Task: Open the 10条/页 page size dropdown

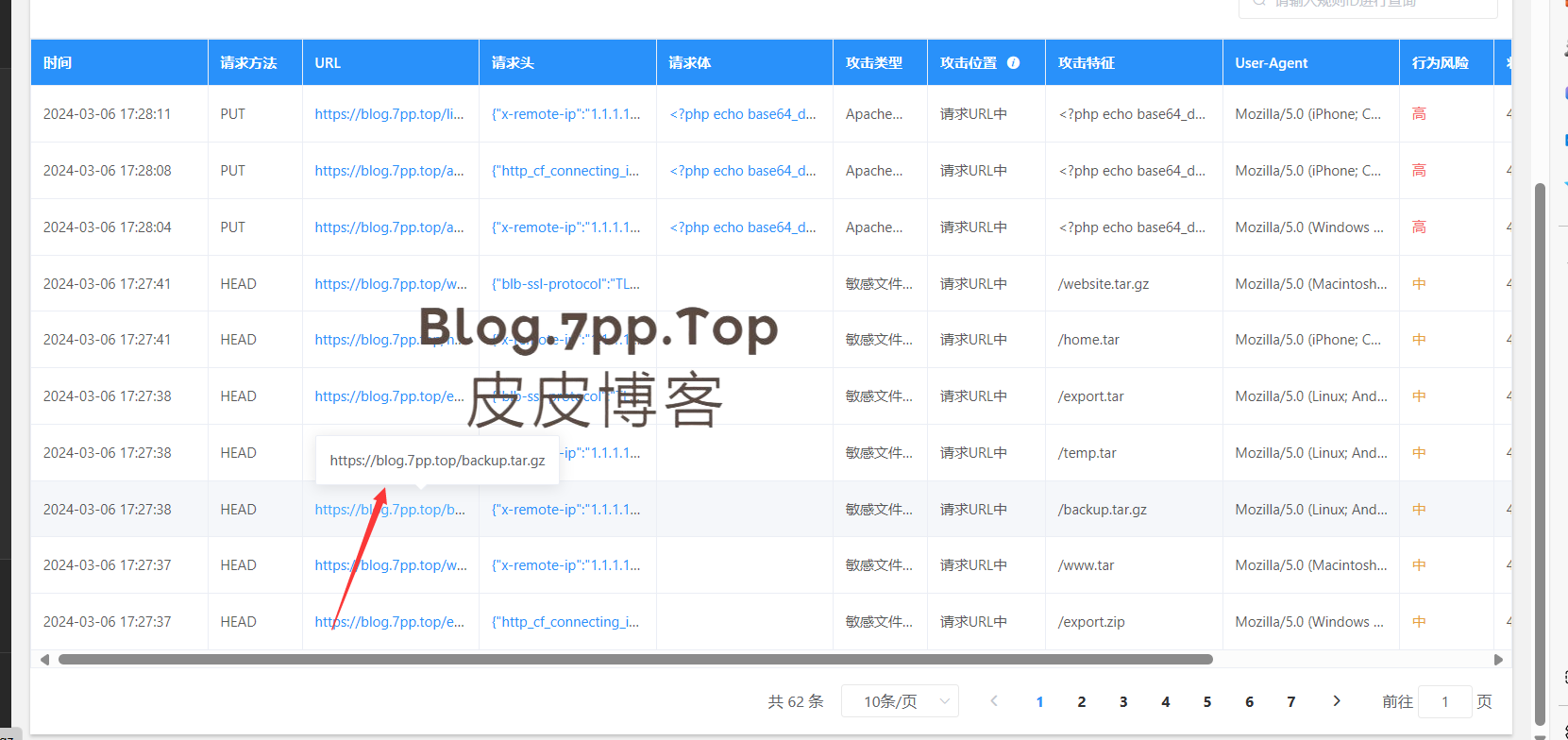Action: coord(900,701)
